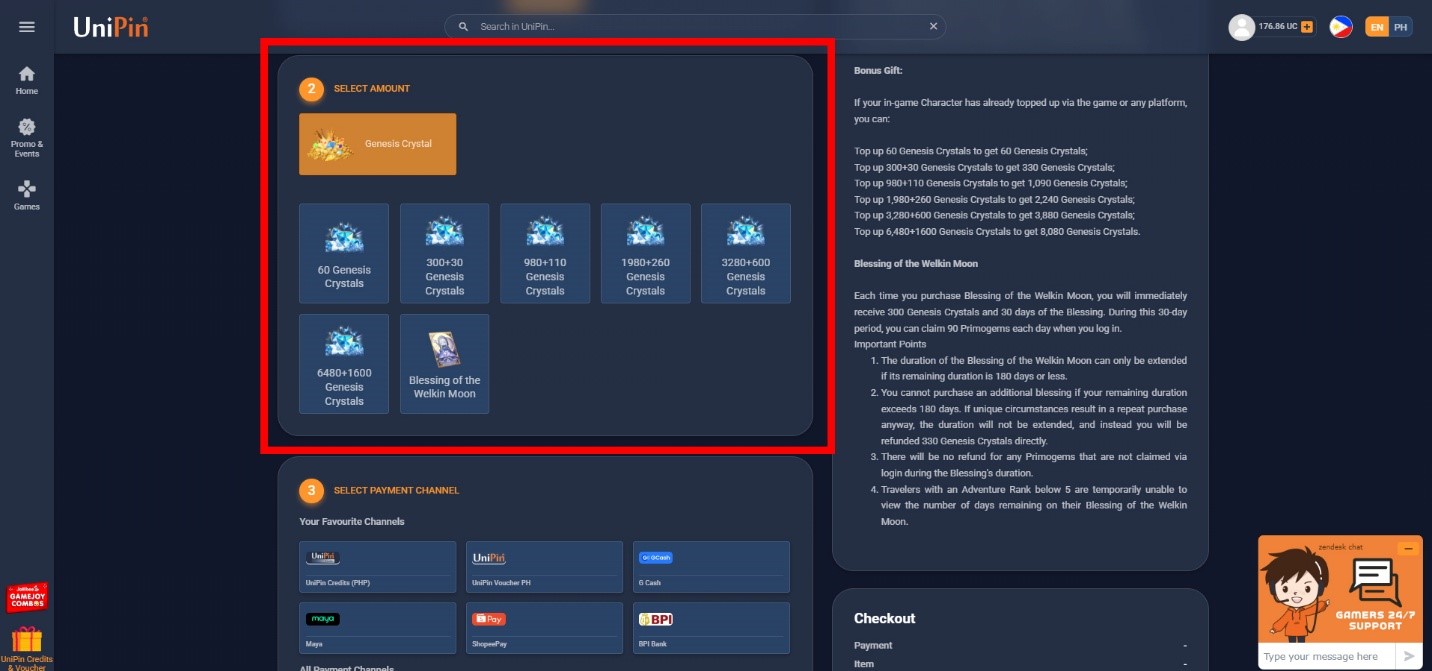The height and width of the screenshot is (671, 1432).
Task: Choose BPI Bank payment channel
Action: 711,628
